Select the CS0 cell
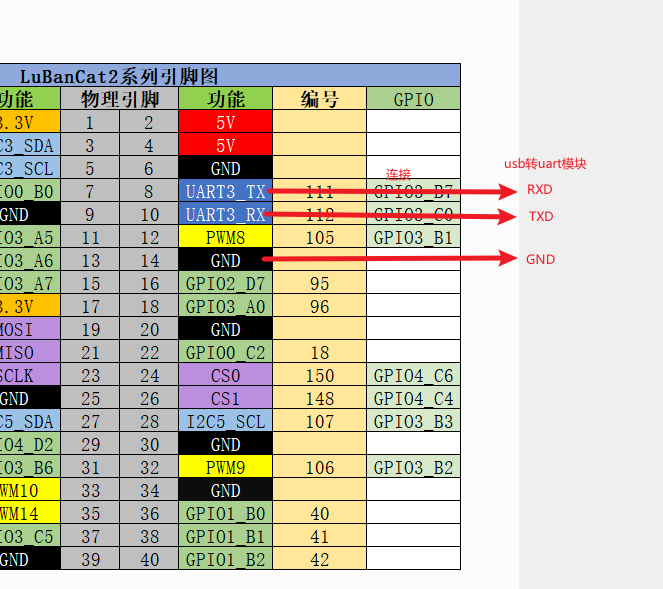This screenshot has width=663, height=589. [x=225, y=375]
